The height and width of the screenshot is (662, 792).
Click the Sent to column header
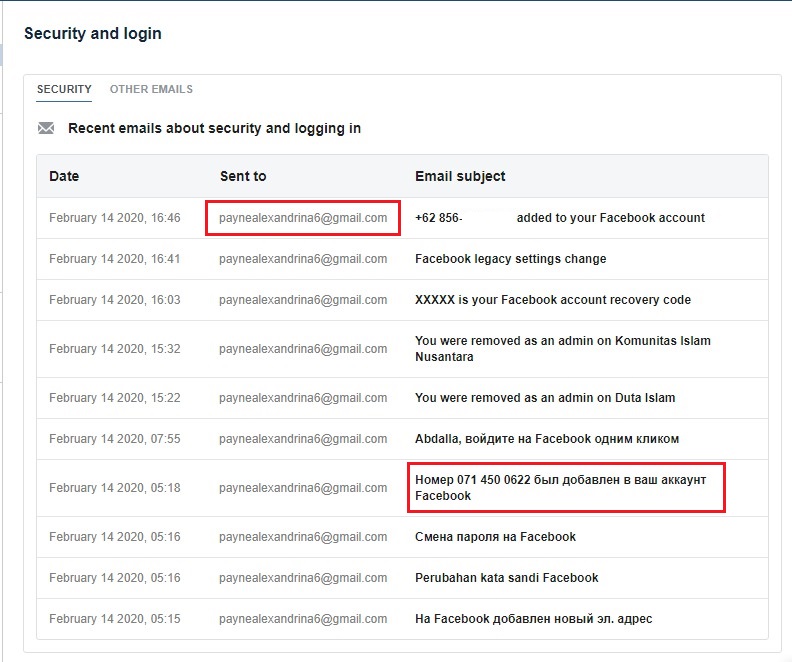coord(243,176)
